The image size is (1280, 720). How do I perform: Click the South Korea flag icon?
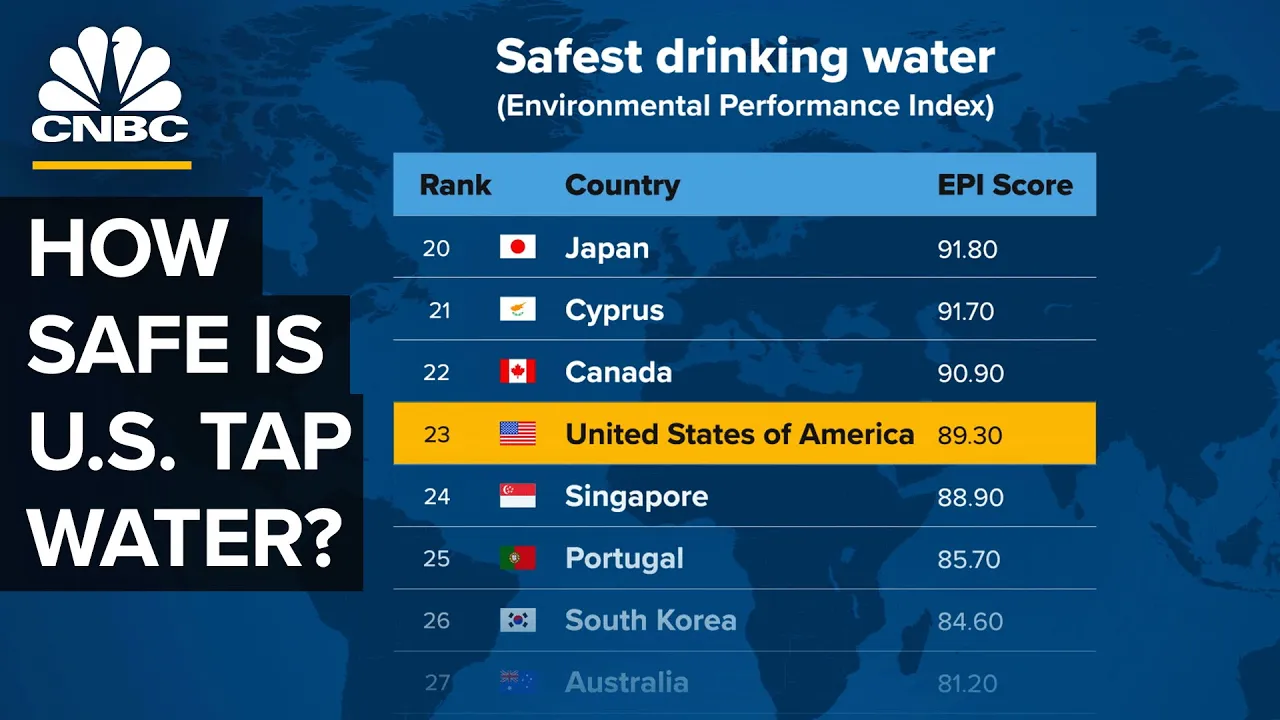pyautogui.click(x=517, y=620)
